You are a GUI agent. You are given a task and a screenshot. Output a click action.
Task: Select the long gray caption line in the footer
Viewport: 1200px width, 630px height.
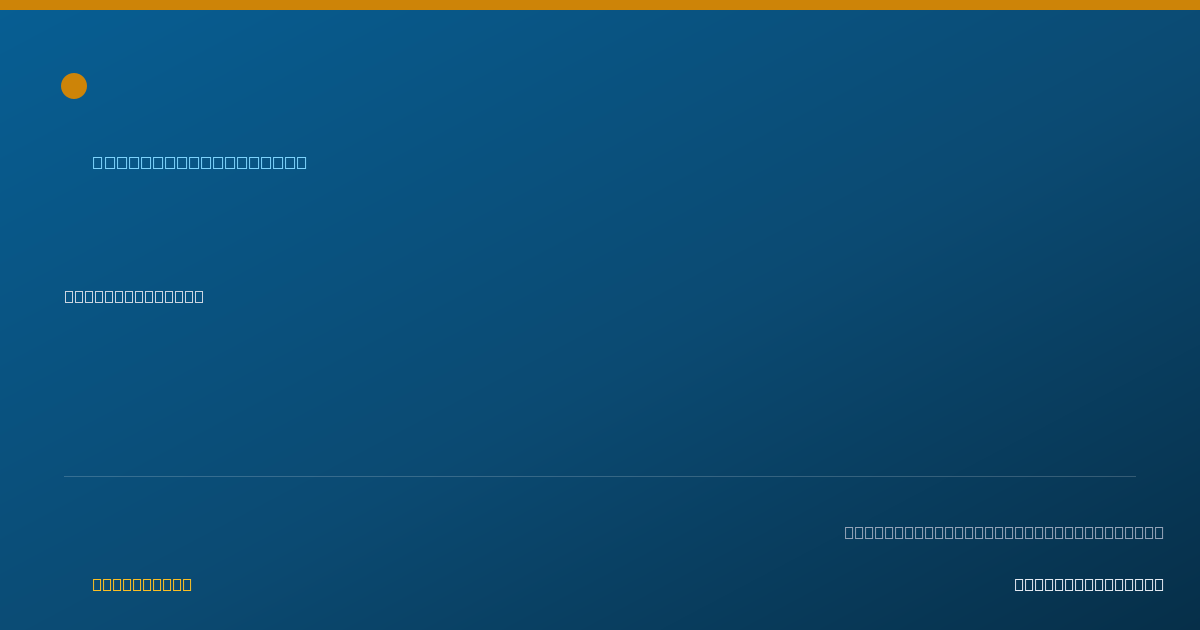point(1004,532)
